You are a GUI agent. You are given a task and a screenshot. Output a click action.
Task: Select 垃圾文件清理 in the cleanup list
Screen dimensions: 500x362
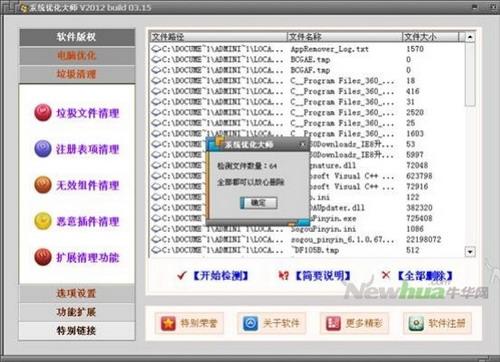[x=87, y=113]
